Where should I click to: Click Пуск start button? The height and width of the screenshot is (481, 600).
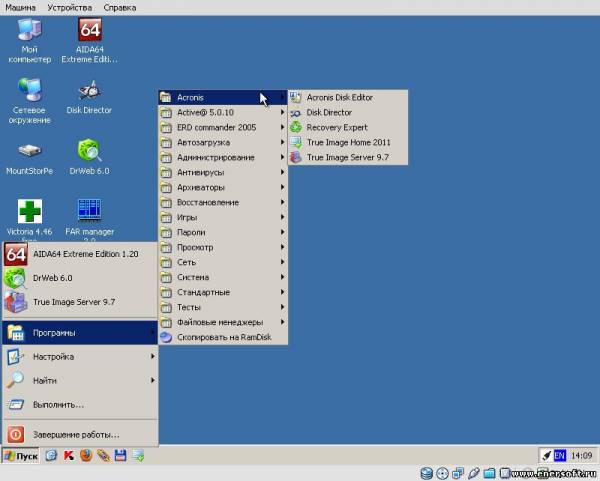(x=21, y=456)
